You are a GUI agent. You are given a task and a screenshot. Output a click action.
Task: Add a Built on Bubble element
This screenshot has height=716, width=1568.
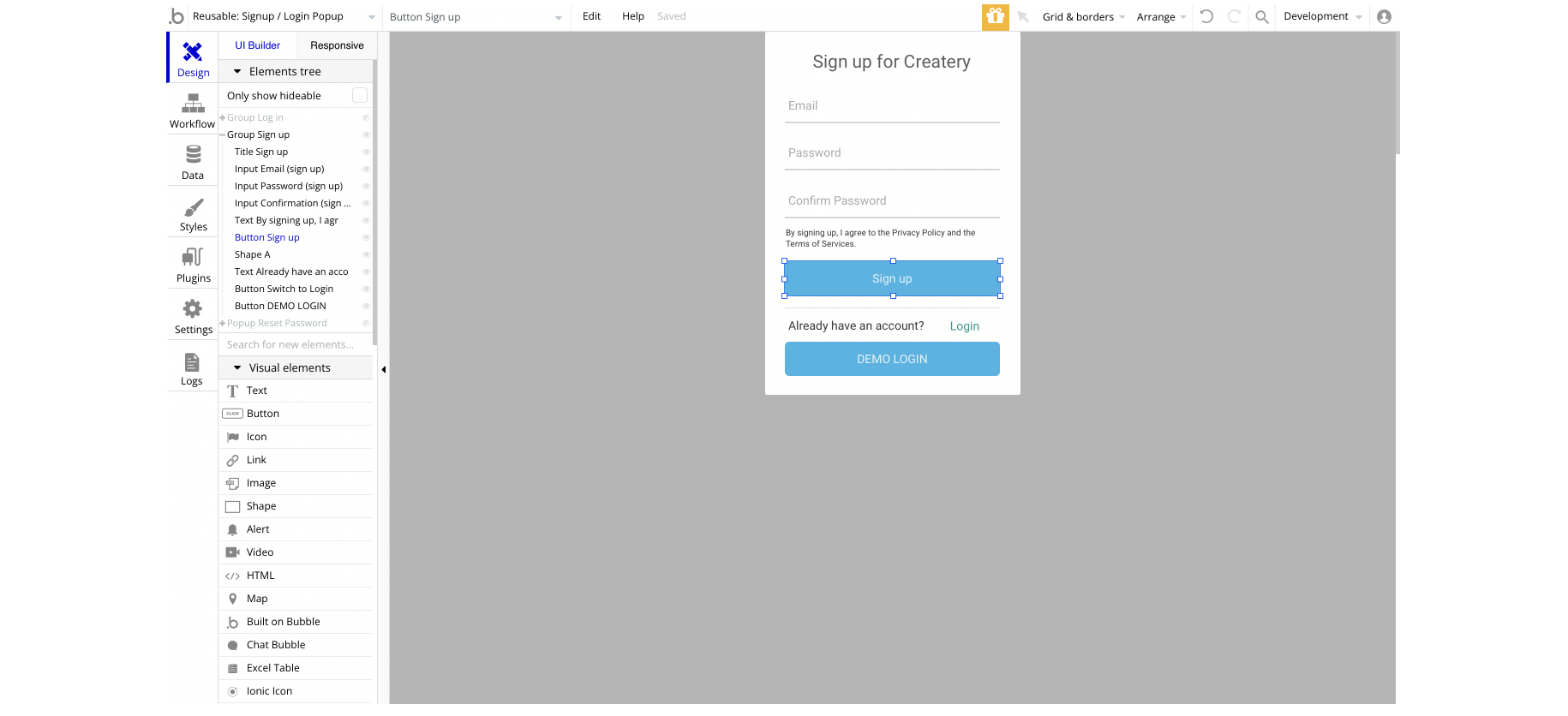296,622
